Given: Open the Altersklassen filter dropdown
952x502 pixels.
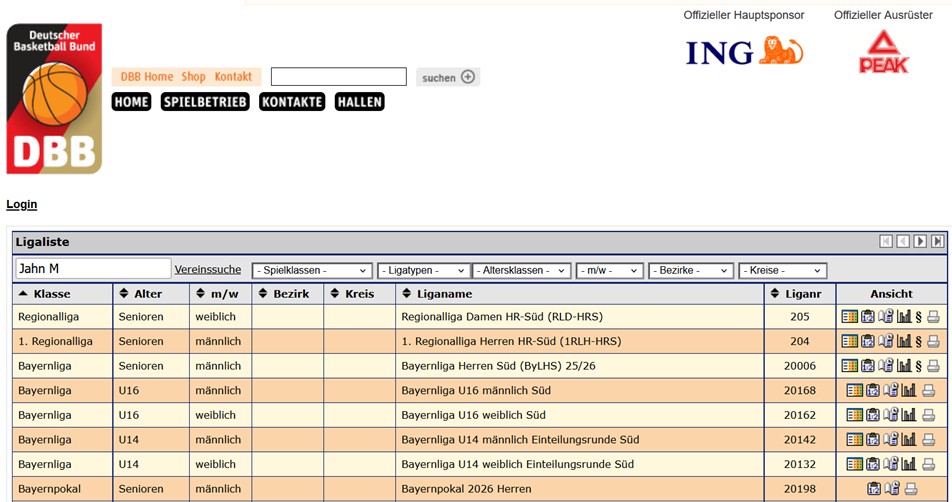Looking at the screenshot, I should 521,271.
